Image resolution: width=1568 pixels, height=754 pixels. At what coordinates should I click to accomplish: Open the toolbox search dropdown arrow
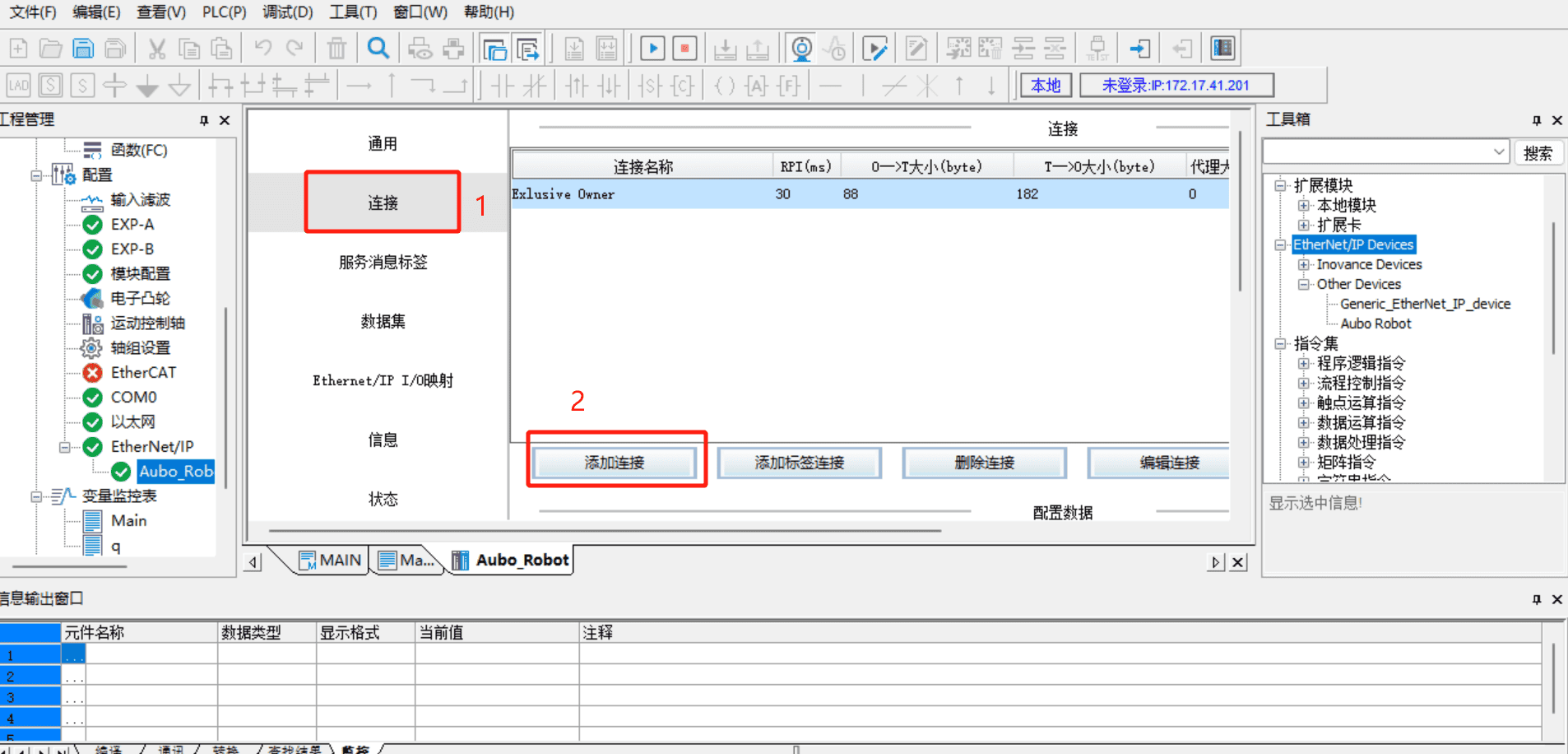pyautogui.click(x=1499, y=152)
